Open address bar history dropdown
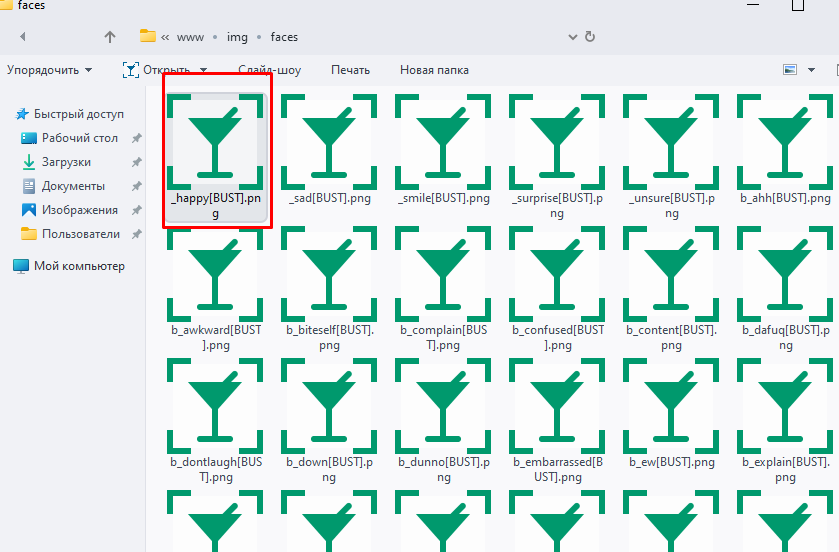The image size is (839, 552). click(x=573, y=37)
